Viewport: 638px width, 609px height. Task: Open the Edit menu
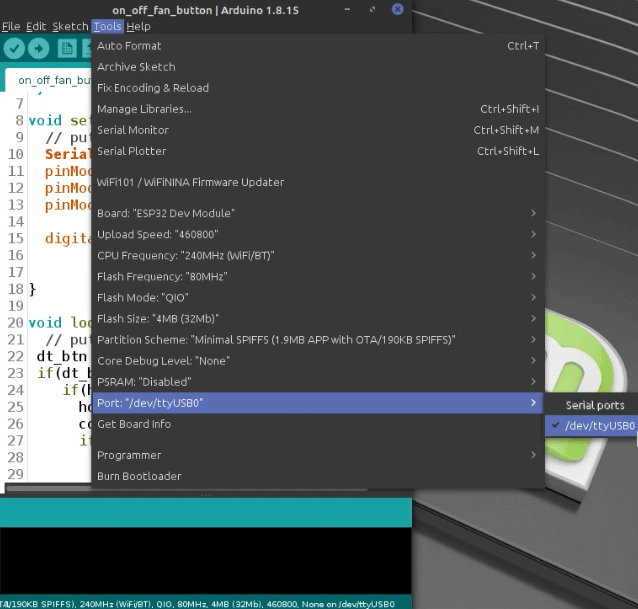coord(36,26)
